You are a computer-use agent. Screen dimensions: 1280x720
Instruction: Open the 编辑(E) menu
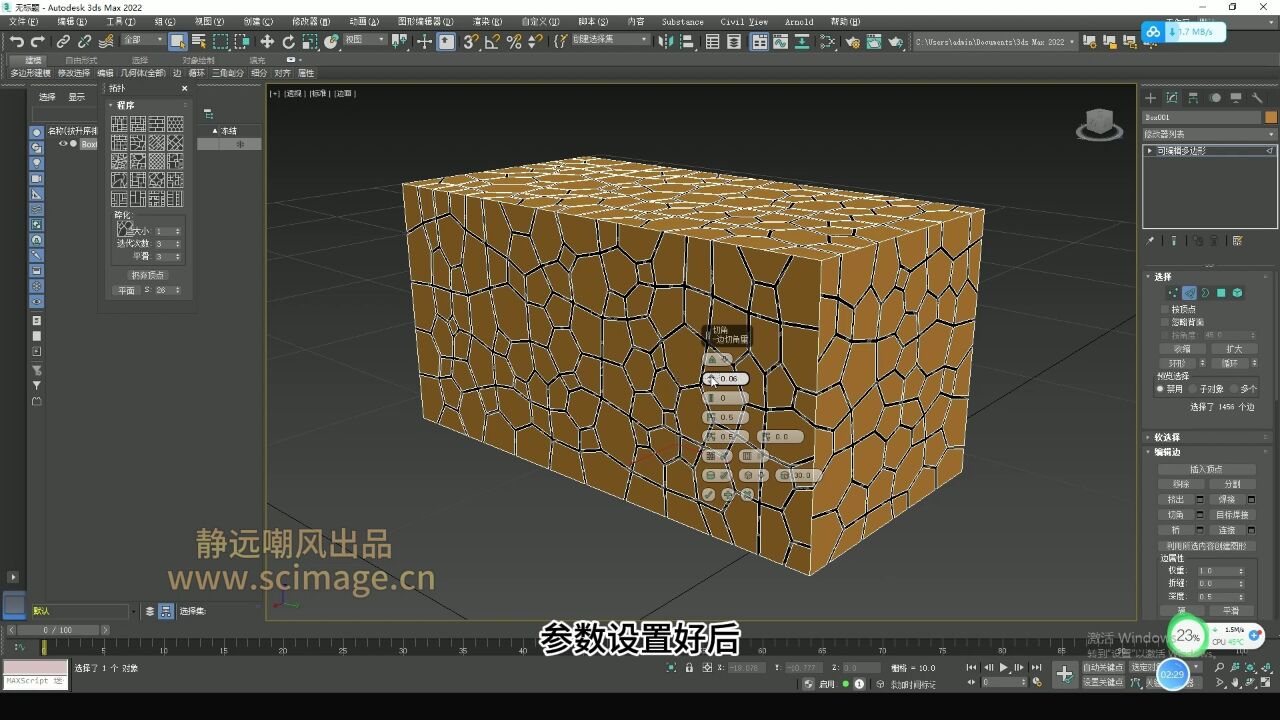point(72,21)
